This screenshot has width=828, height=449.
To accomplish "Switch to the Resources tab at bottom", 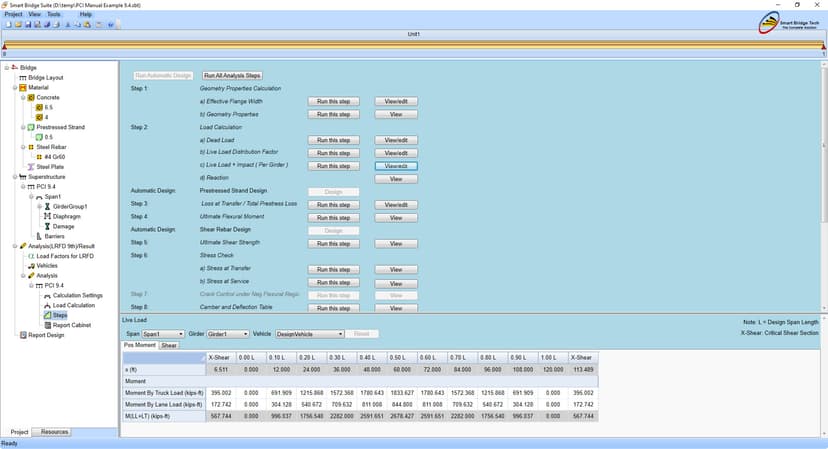I will [x=54, y=432].
